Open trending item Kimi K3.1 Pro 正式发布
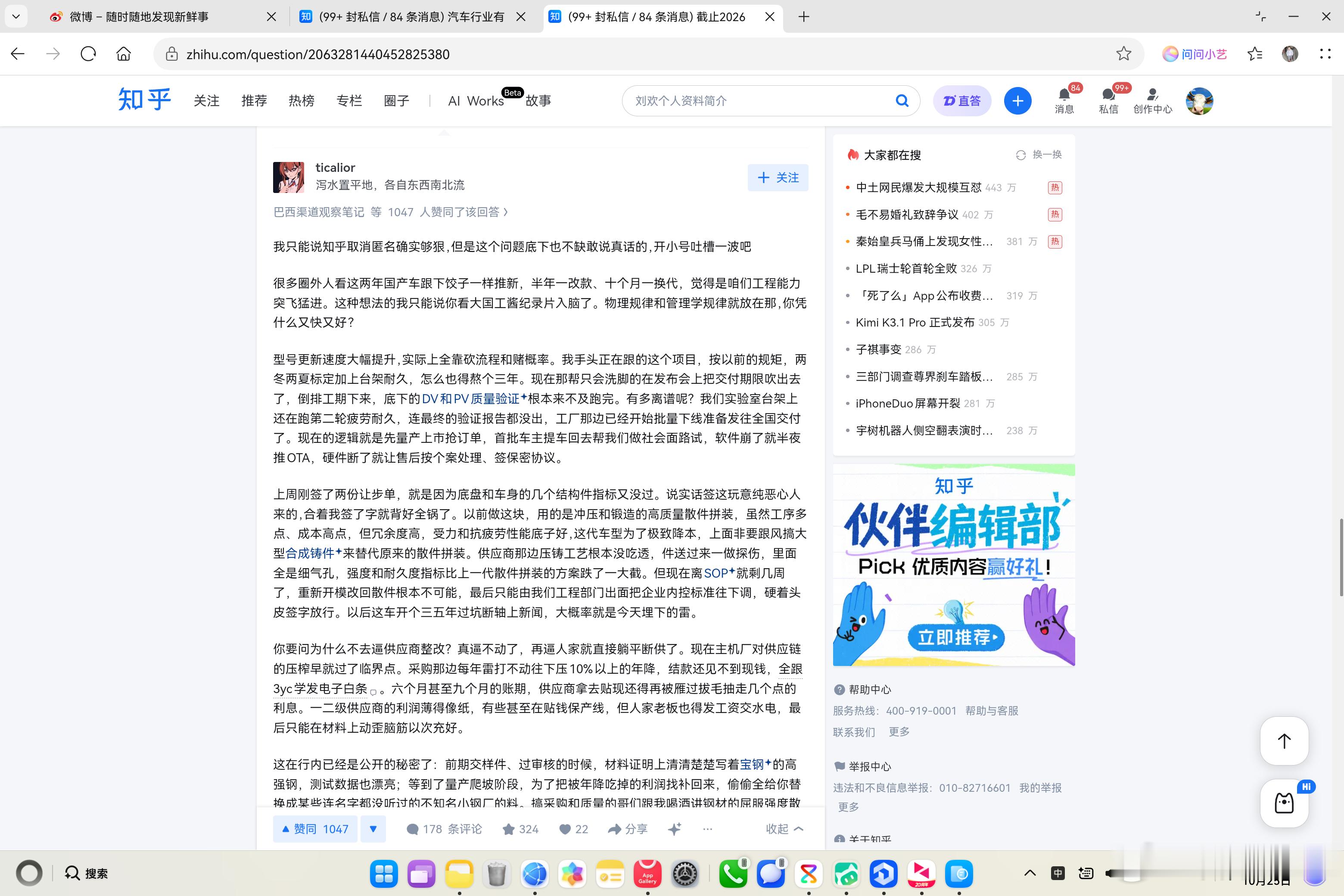Image resolution: width=1344 pixels, height=896 pixels. 915,322
